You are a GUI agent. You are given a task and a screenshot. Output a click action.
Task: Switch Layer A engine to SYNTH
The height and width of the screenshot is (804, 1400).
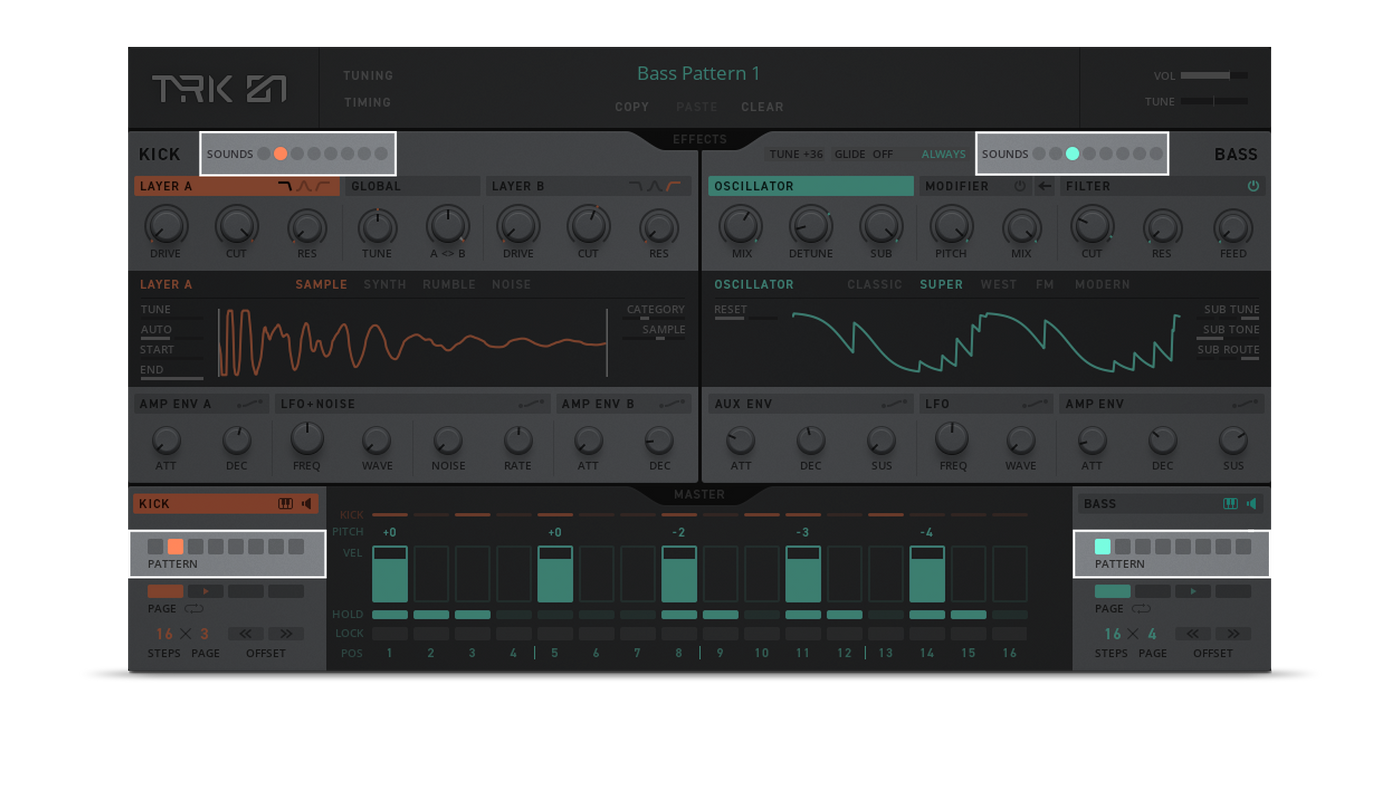tap(385, 285)
